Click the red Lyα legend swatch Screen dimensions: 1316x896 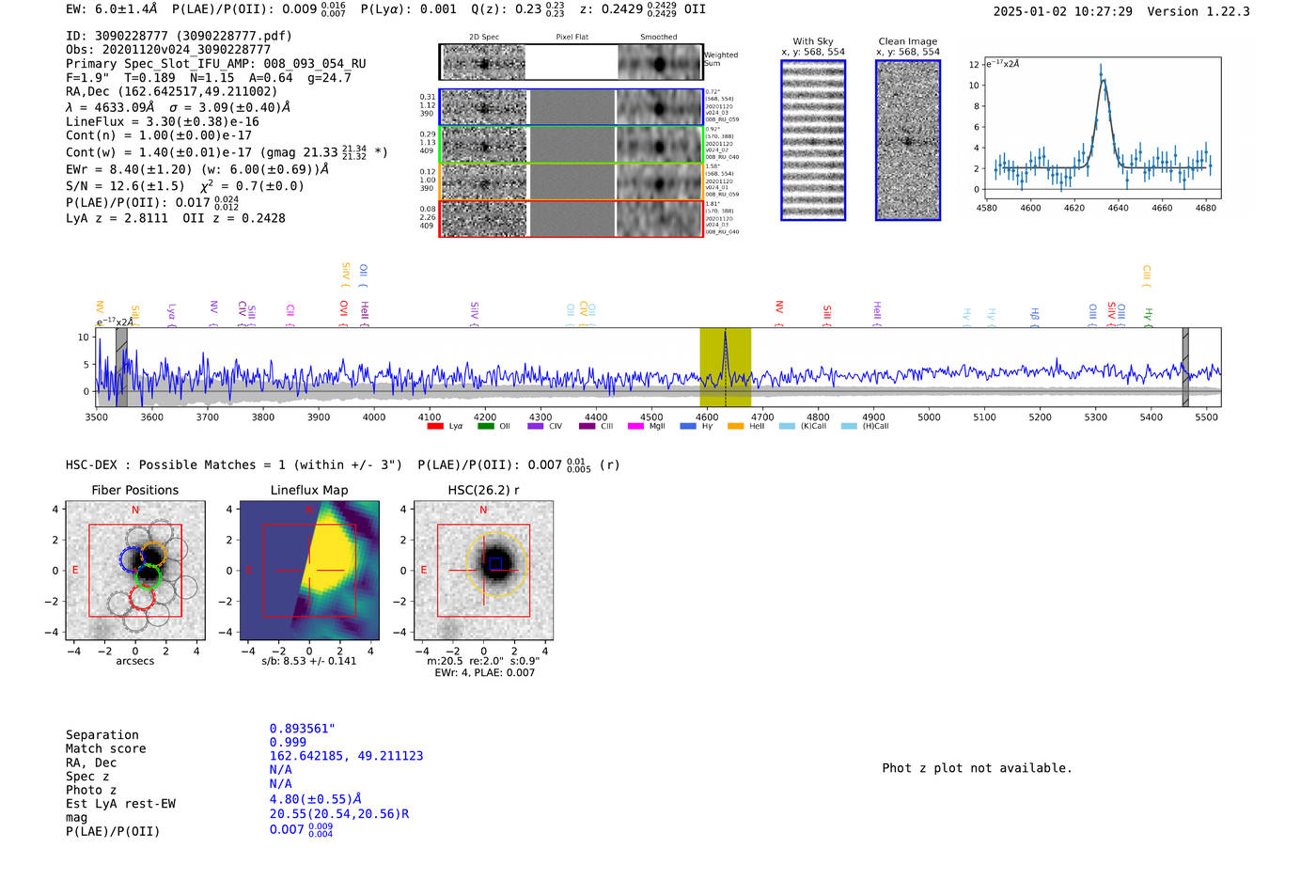434,426
